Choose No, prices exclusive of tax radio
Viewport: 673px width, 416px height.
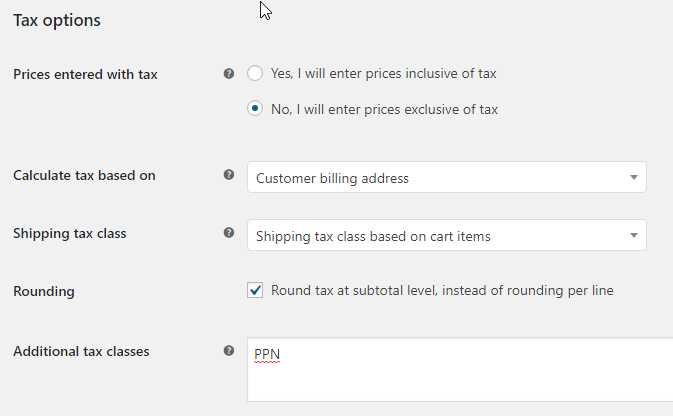pyautogui.click(x=255, y=108)
